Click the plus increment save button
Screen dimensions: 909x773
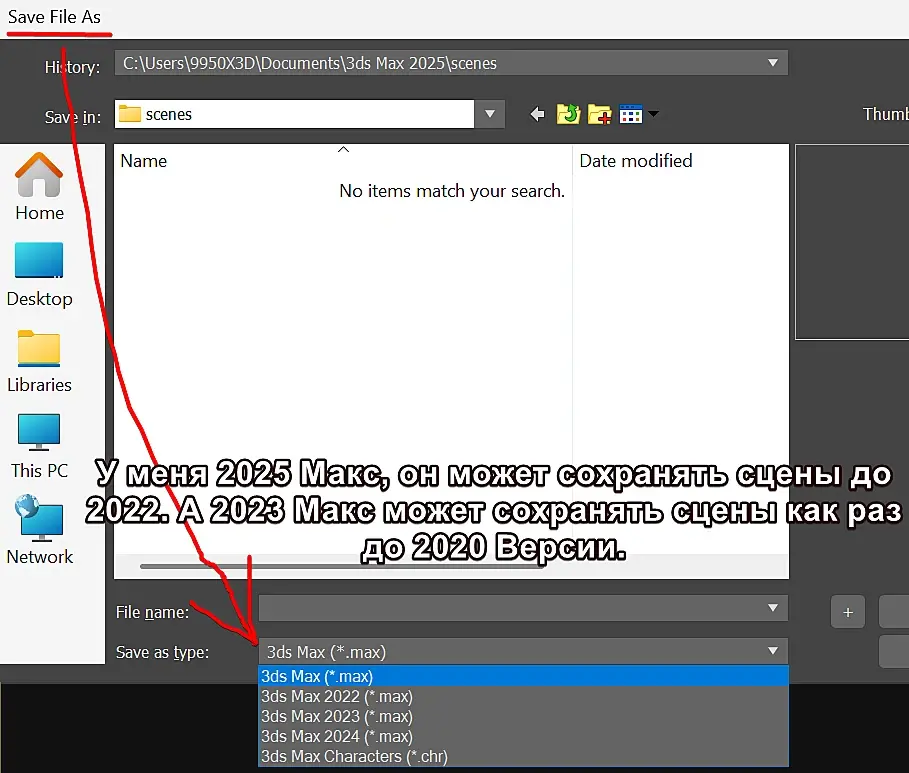coord(848,612)
